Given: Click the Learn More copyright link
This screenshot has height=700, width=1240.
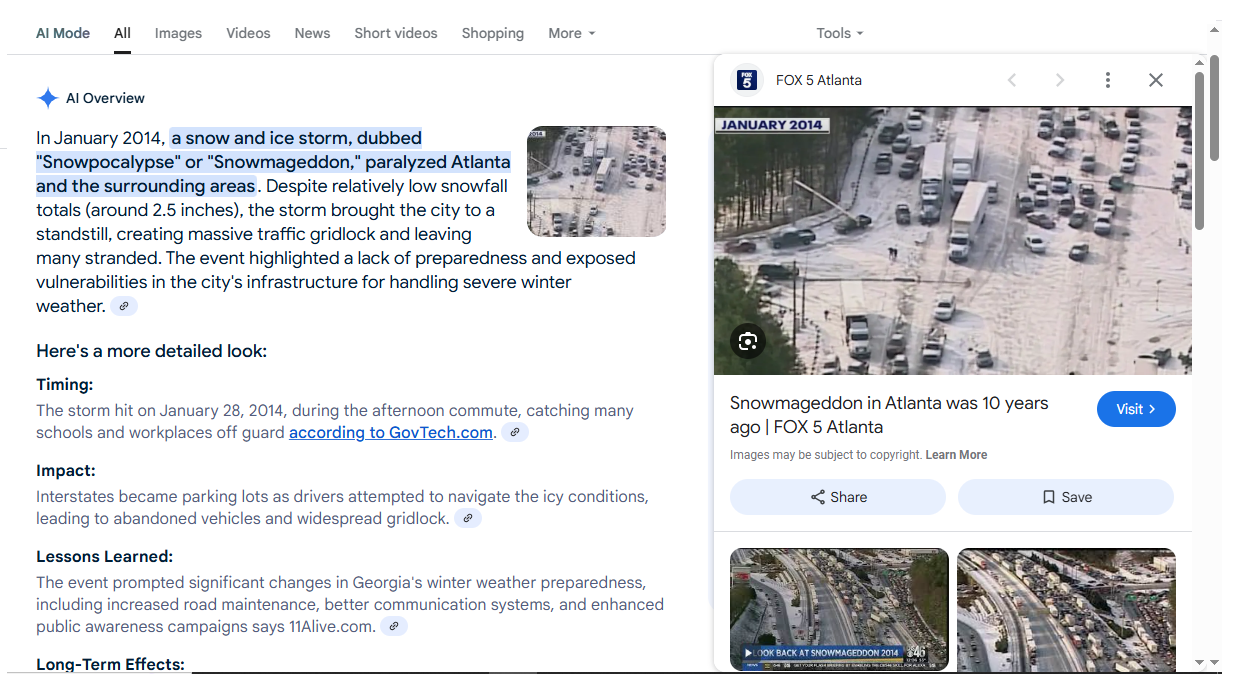Looking at the screenshot, I should 956,455.
